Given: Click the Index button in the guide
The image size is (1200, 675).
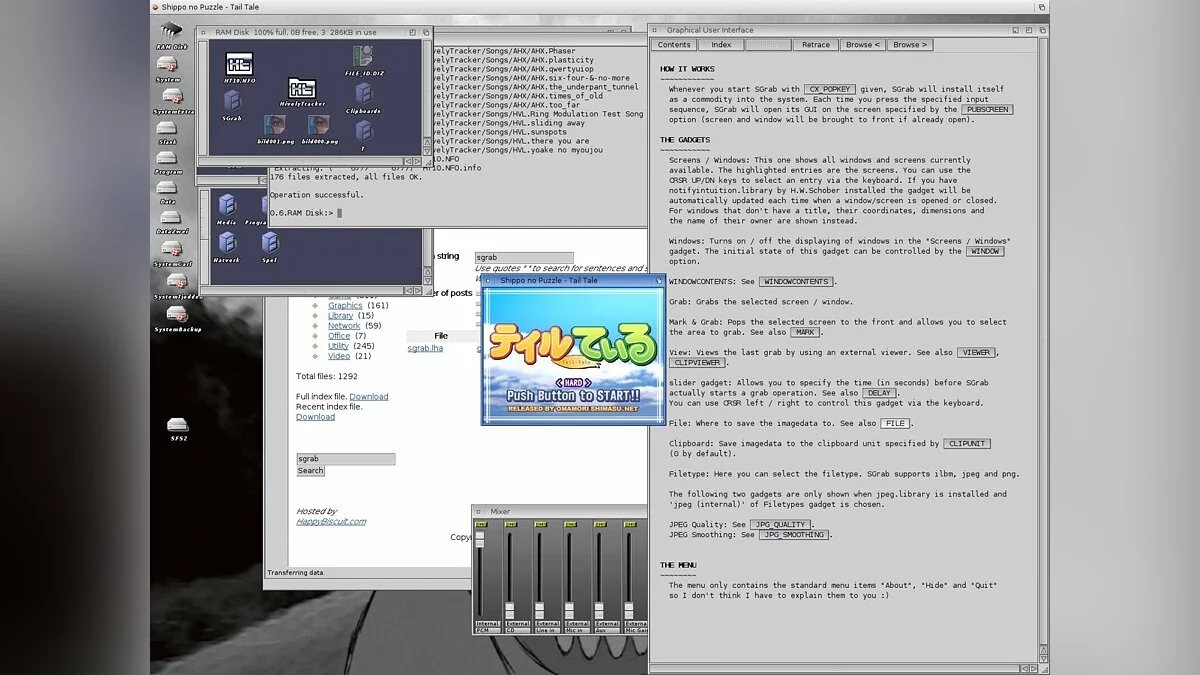Looking at the screenshot, I should point(721,44).
